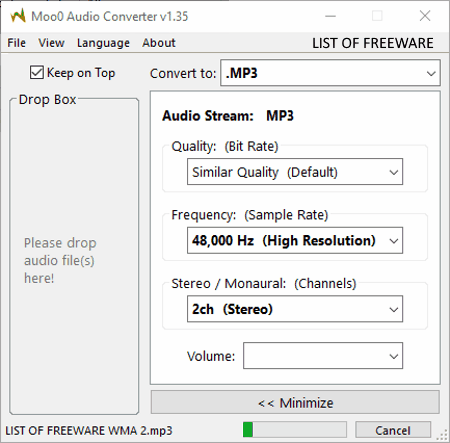Click the Moo0 Audio Converter app icon
Screen dimensions: 450x443
(18, 16)
